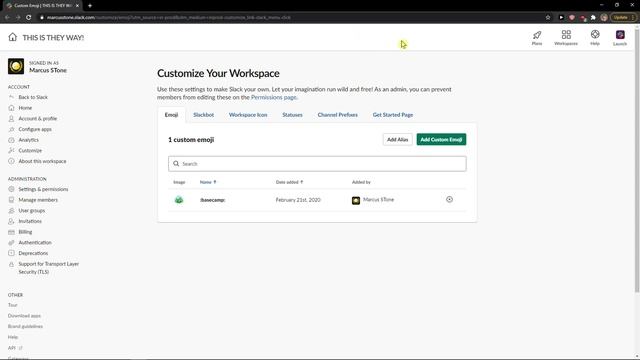640x360 pixels.
Task: Click the Chrome profile avatar
Action: coord(604,17)
